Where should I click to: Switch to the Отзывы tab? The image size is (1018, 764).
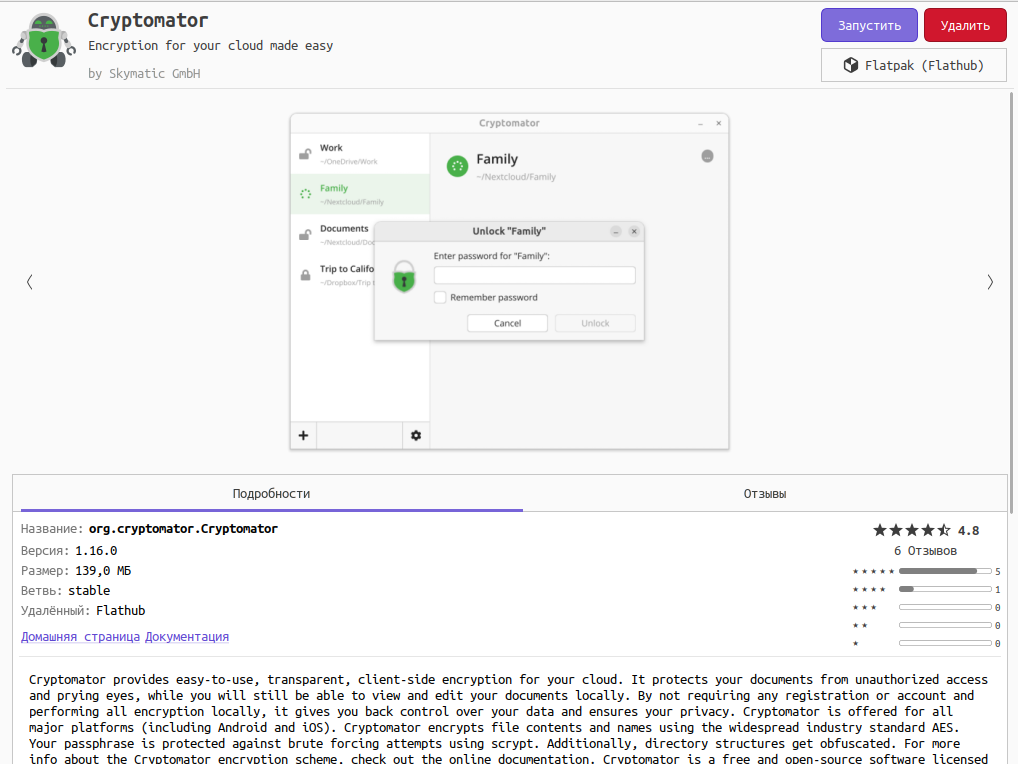click(765, 493)
